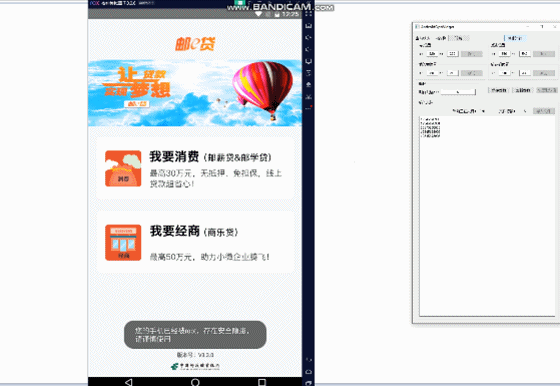Click the emulator sidebar volume down icon
The image size is (560, 386).
point(309,49)
